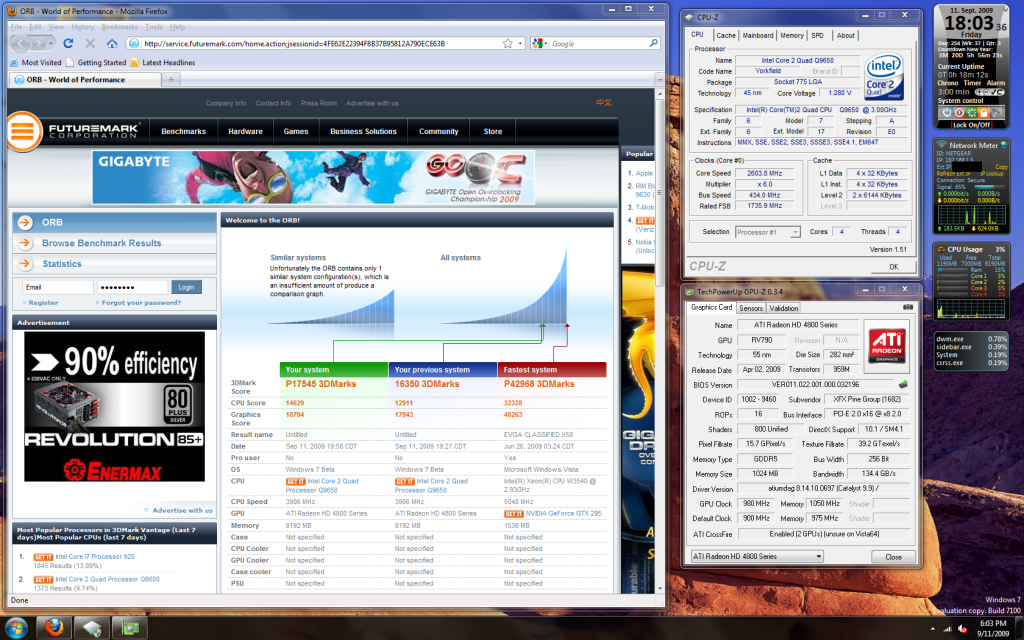Reload the page with Firefox's refresh icon
This screenshot has width=1024, height=640.
pos(68,43)
